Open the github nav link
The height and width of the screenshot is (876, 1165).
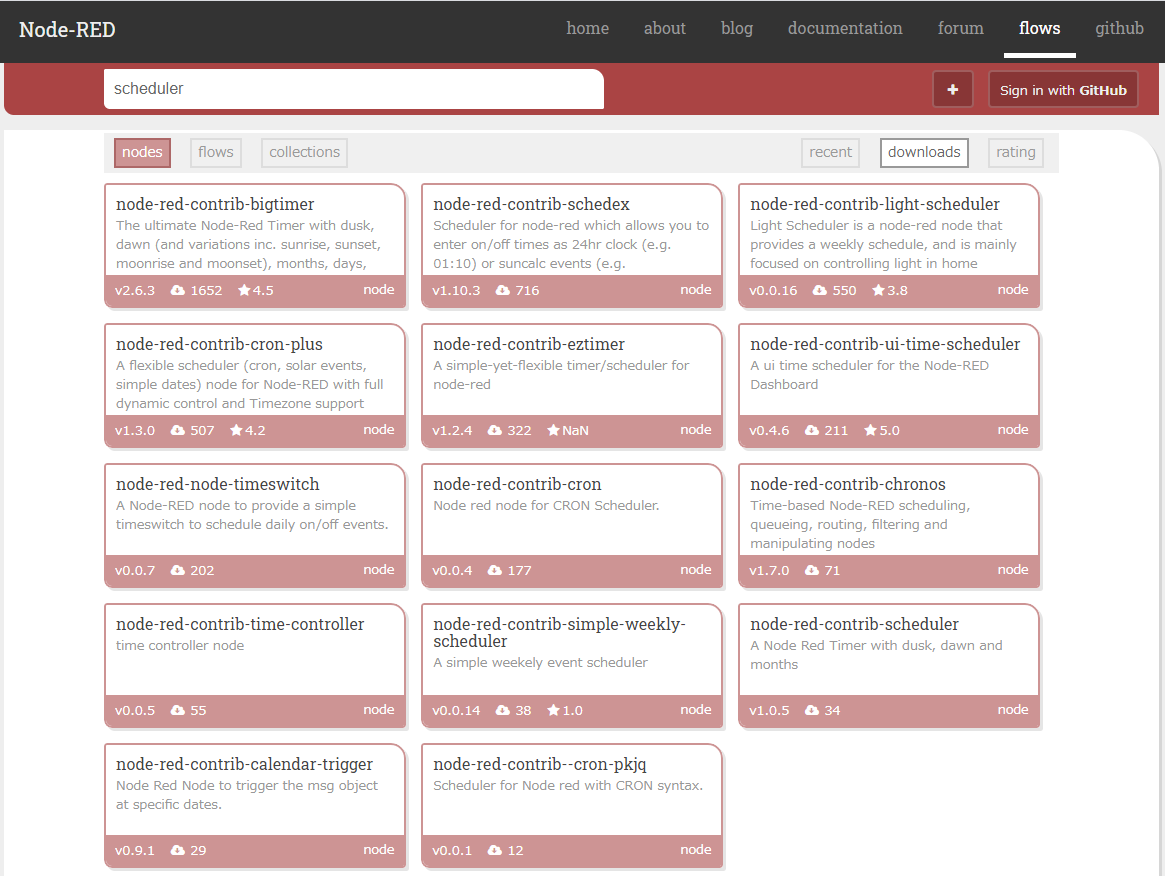coord(1119,28)
